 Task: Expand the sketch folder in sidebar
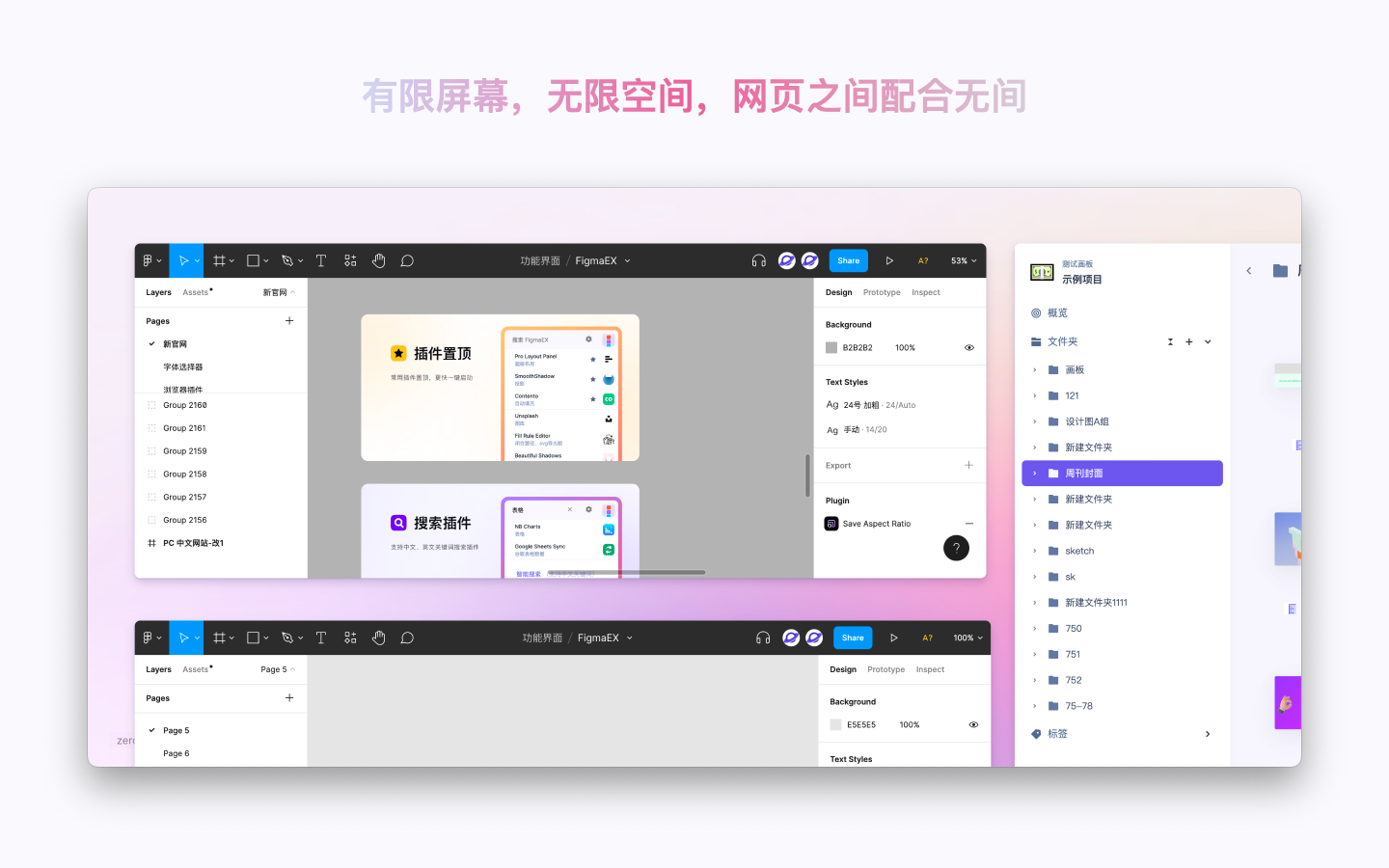click(1035, 552)
